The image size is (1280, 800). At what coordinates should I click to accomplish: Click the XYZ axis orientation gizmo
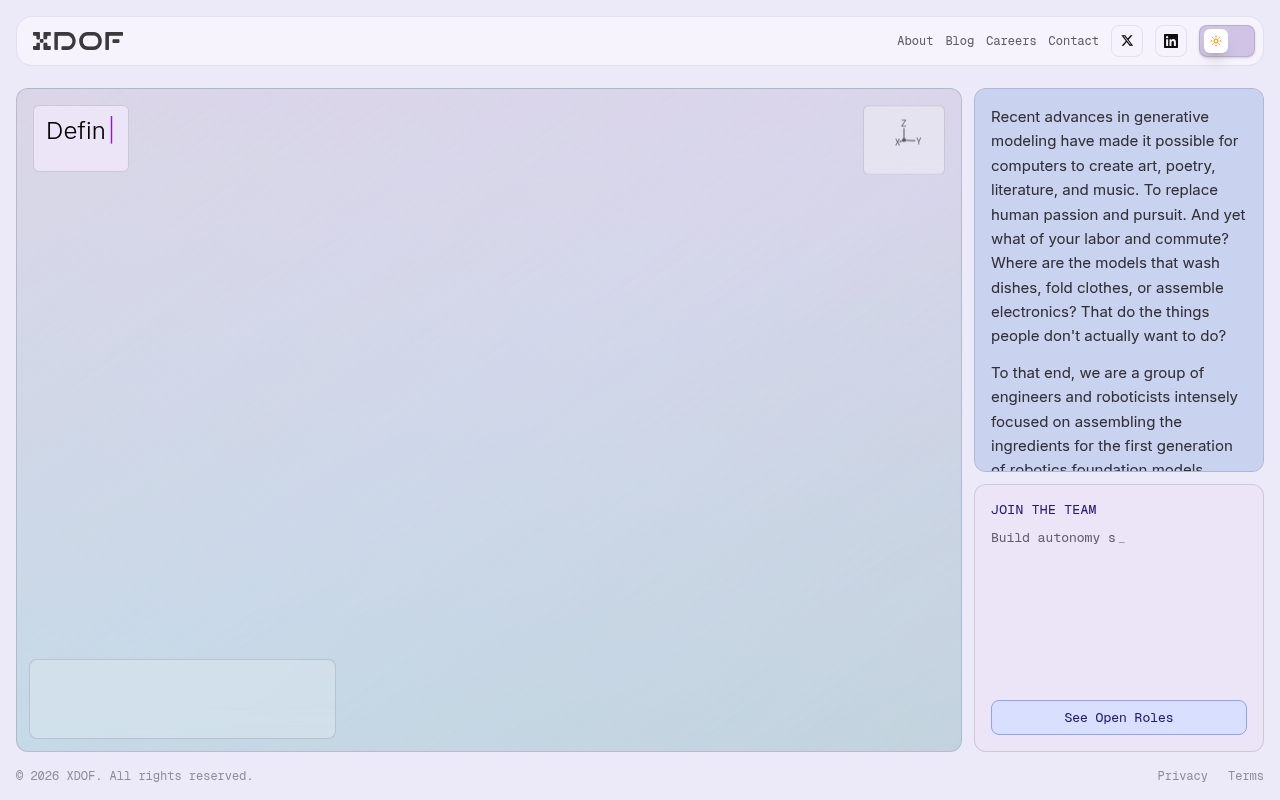point(904,140)
